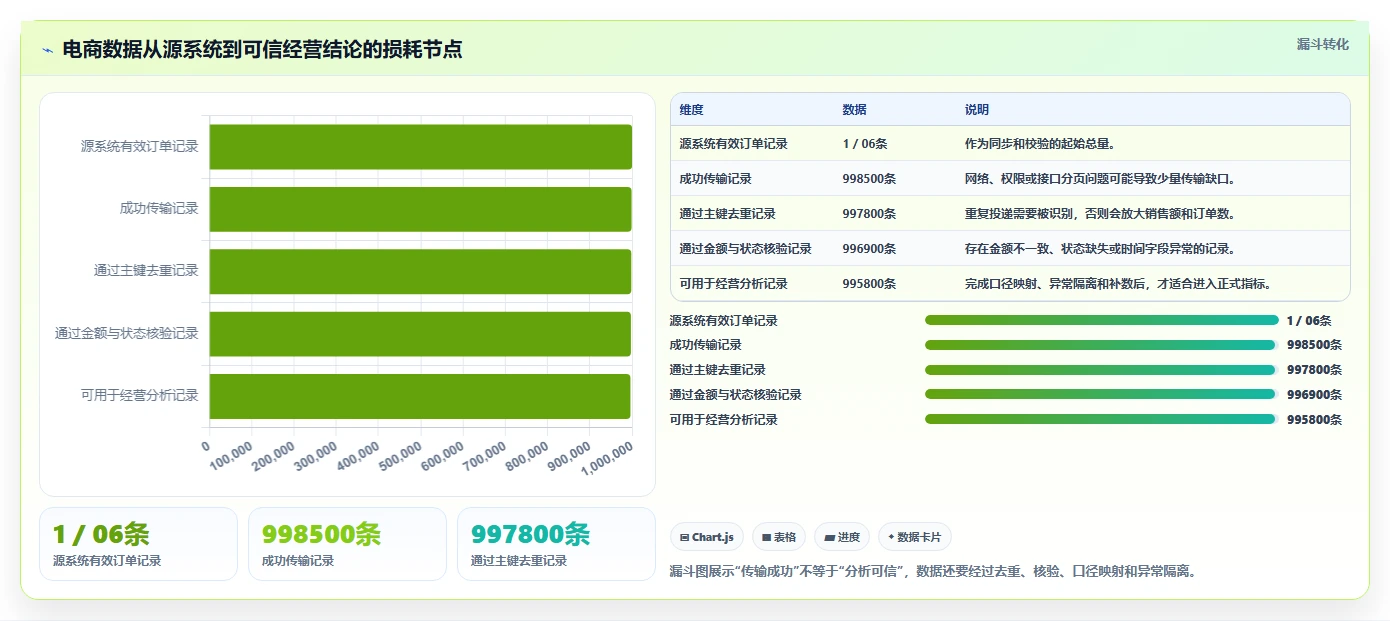This screenshot has width=1390, height=621.
Task: Click the 1 / 06条 summary card
Action: click(138, 544)
